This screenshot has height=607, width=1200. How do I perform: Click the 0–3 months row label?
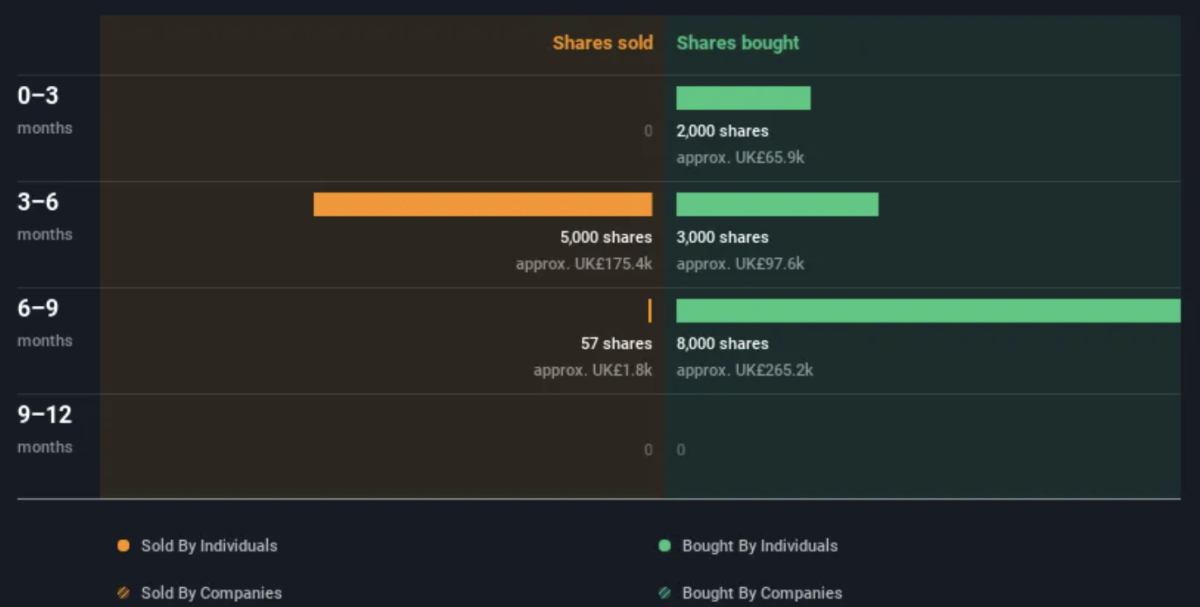click(x=45, y=110)
